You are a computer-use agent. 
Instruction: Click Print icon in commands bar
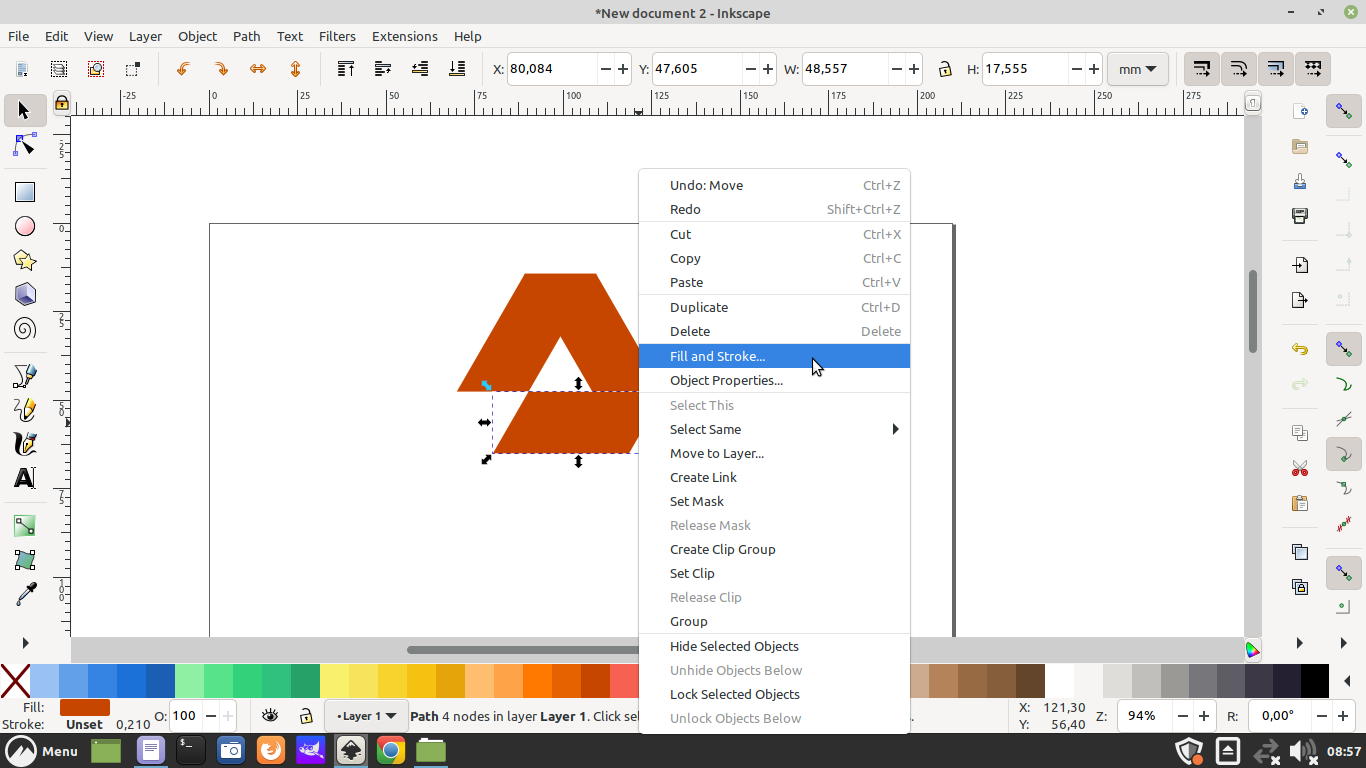click(x=1300, y=216)
